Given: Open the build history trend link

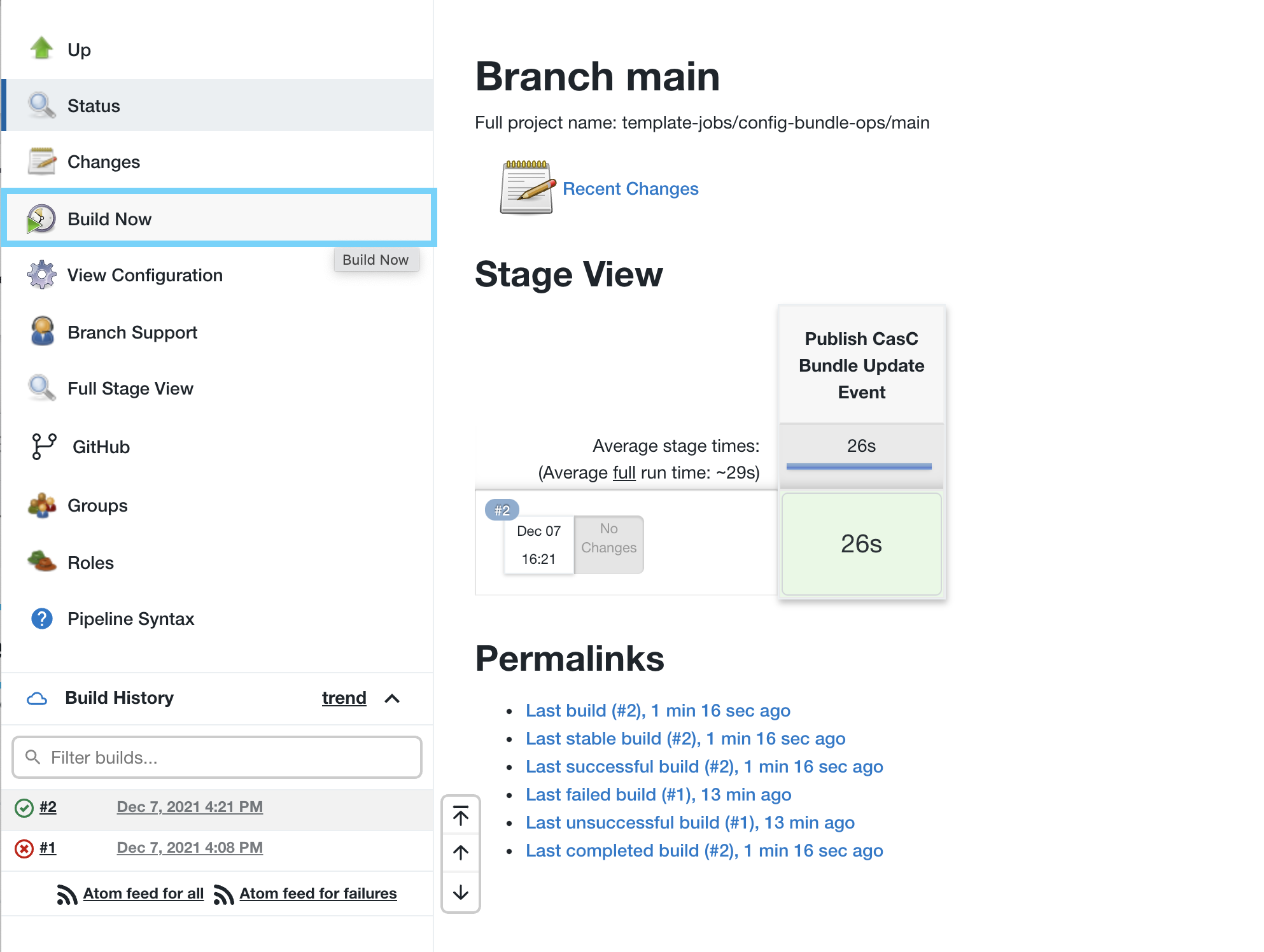Looking at the screenshot, I should [344, 698].
